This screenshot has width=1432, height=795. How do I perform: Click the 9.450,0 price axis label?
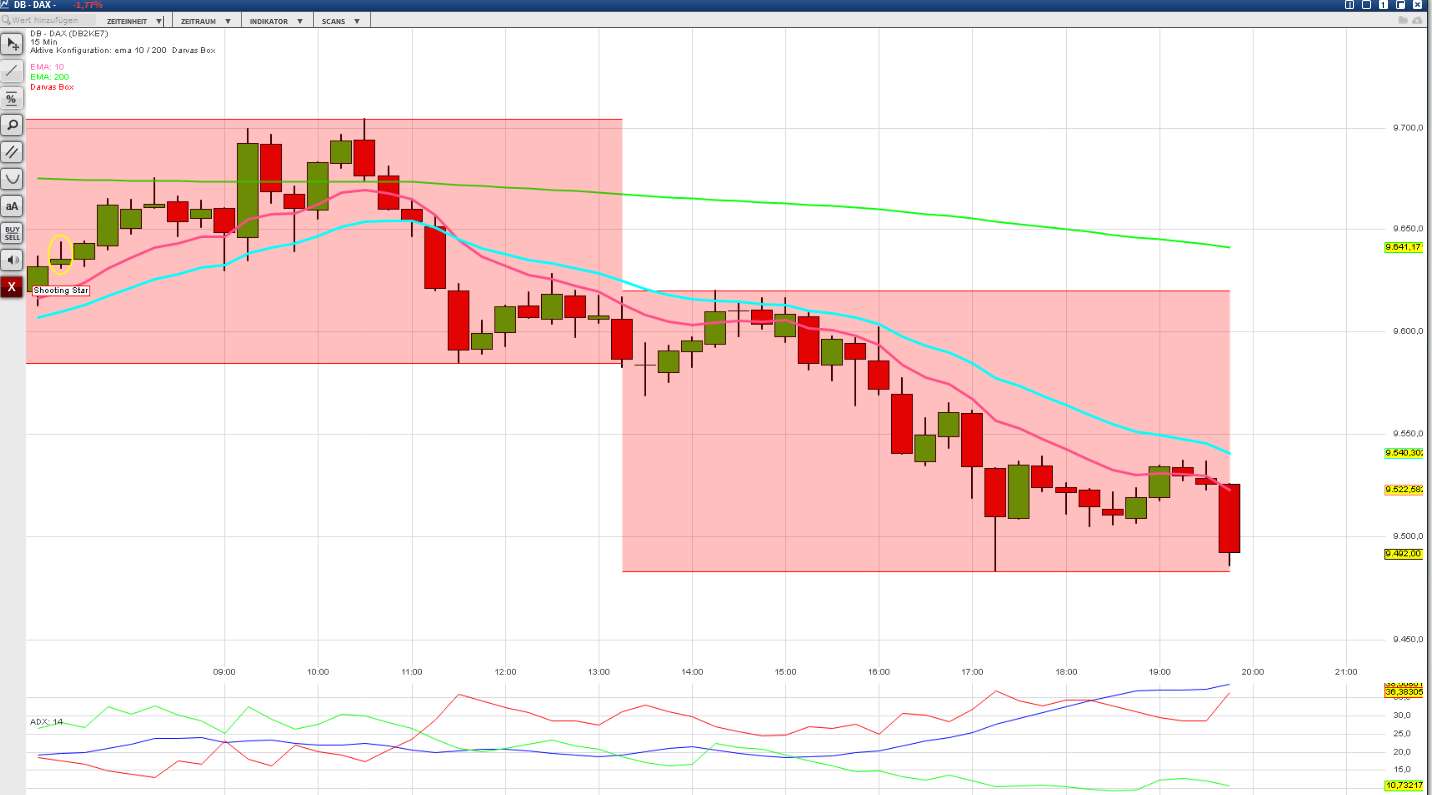[1406, 640]
